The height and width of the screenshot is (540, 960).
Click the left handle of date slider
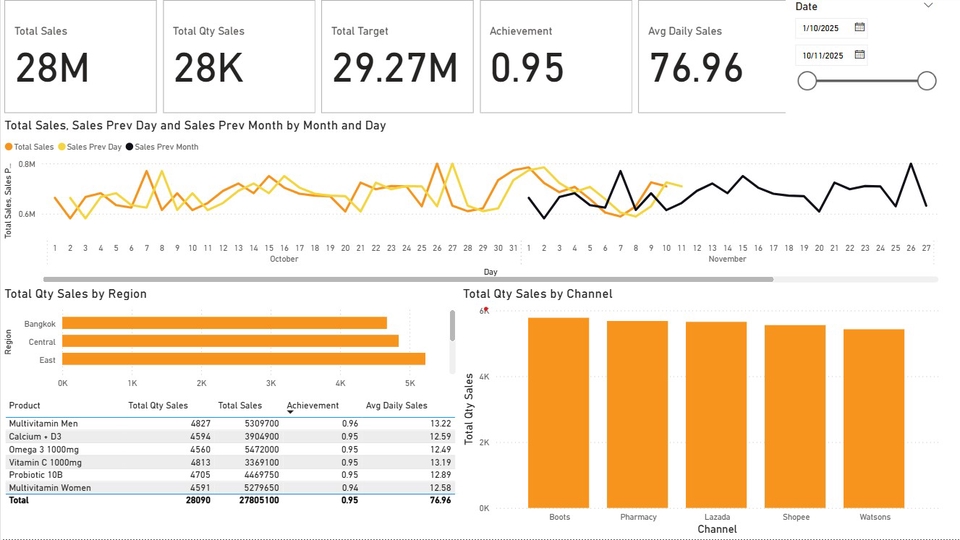[x=807, y=81]
